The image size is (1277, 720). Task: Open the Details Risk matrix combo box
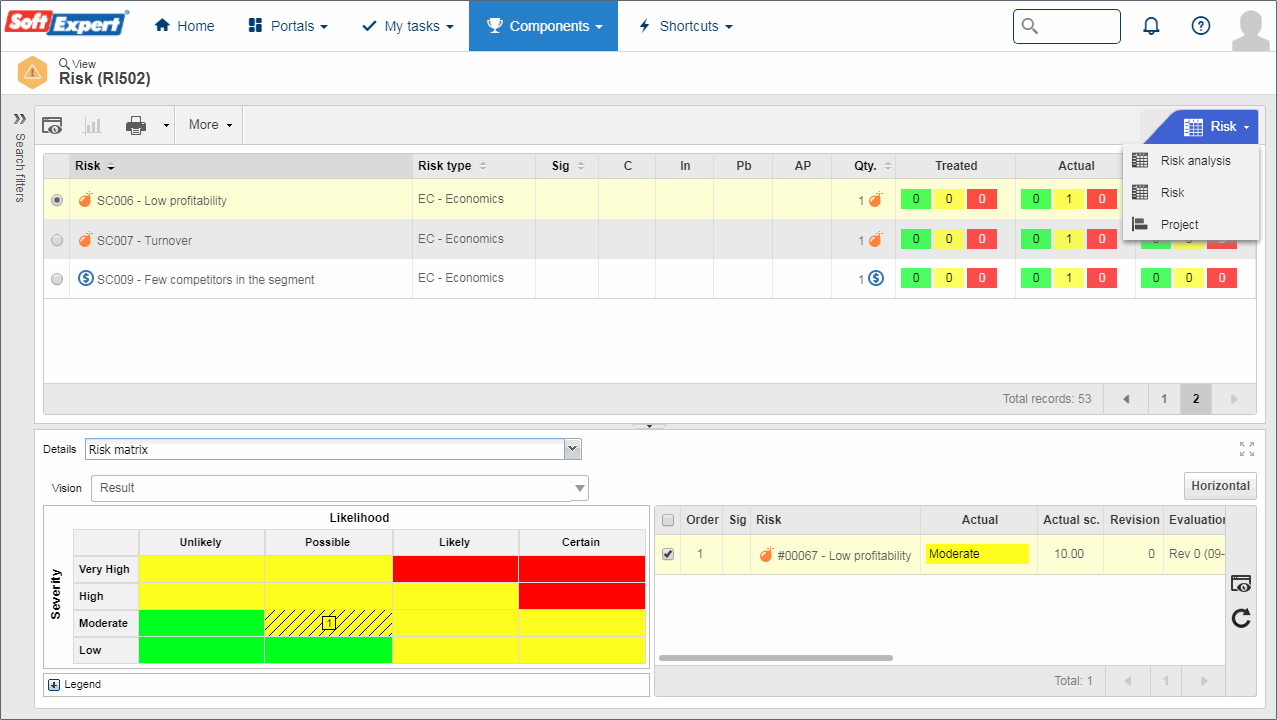(x=333, y=450)
